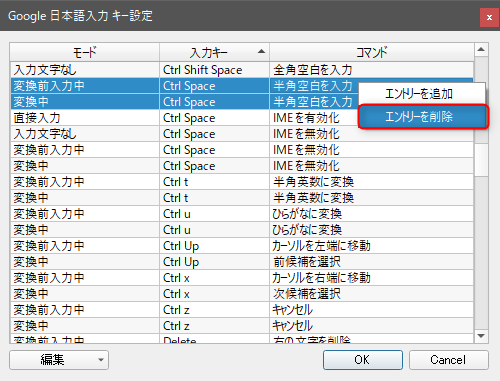This screenshot has width=500, height=381.
Task: Click 'Ctrl x' in the 次候補を選択 row
Action: [214, 294]
